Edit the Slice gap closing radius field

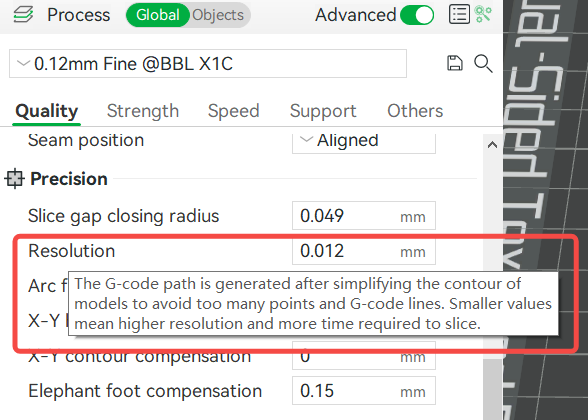364,216
